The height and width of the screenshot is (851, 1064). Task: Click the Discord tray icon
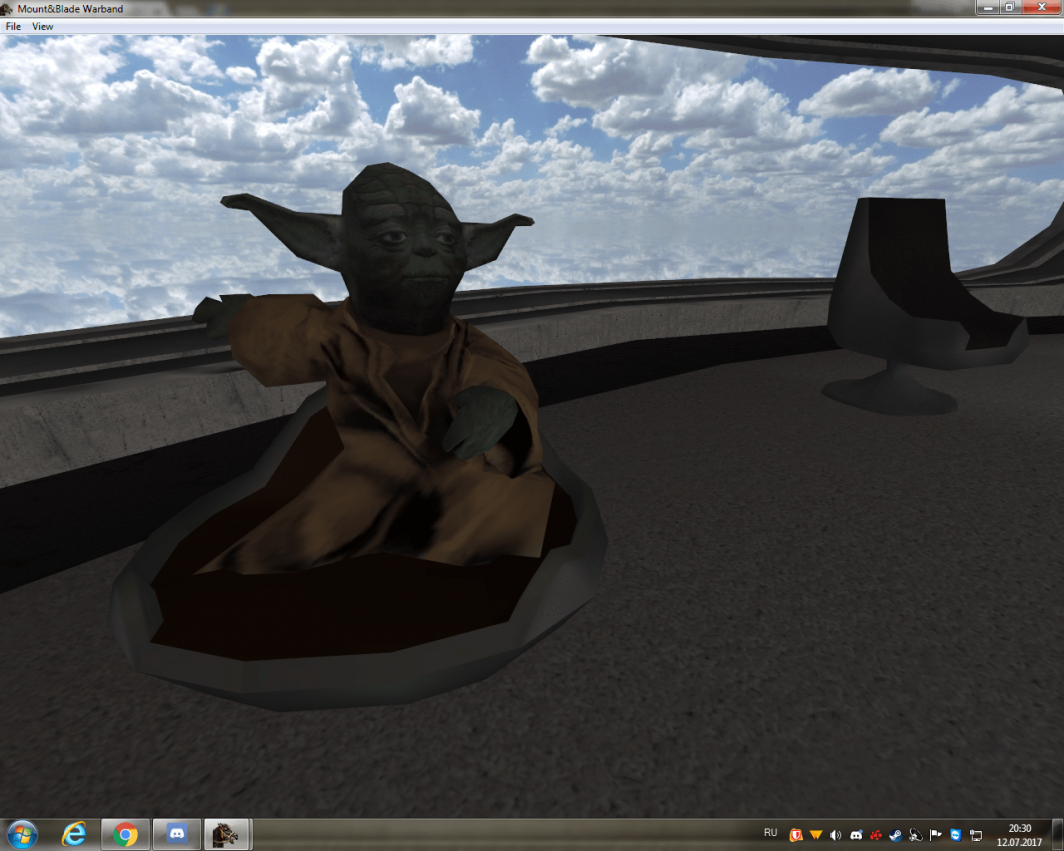tap(856, 835)
